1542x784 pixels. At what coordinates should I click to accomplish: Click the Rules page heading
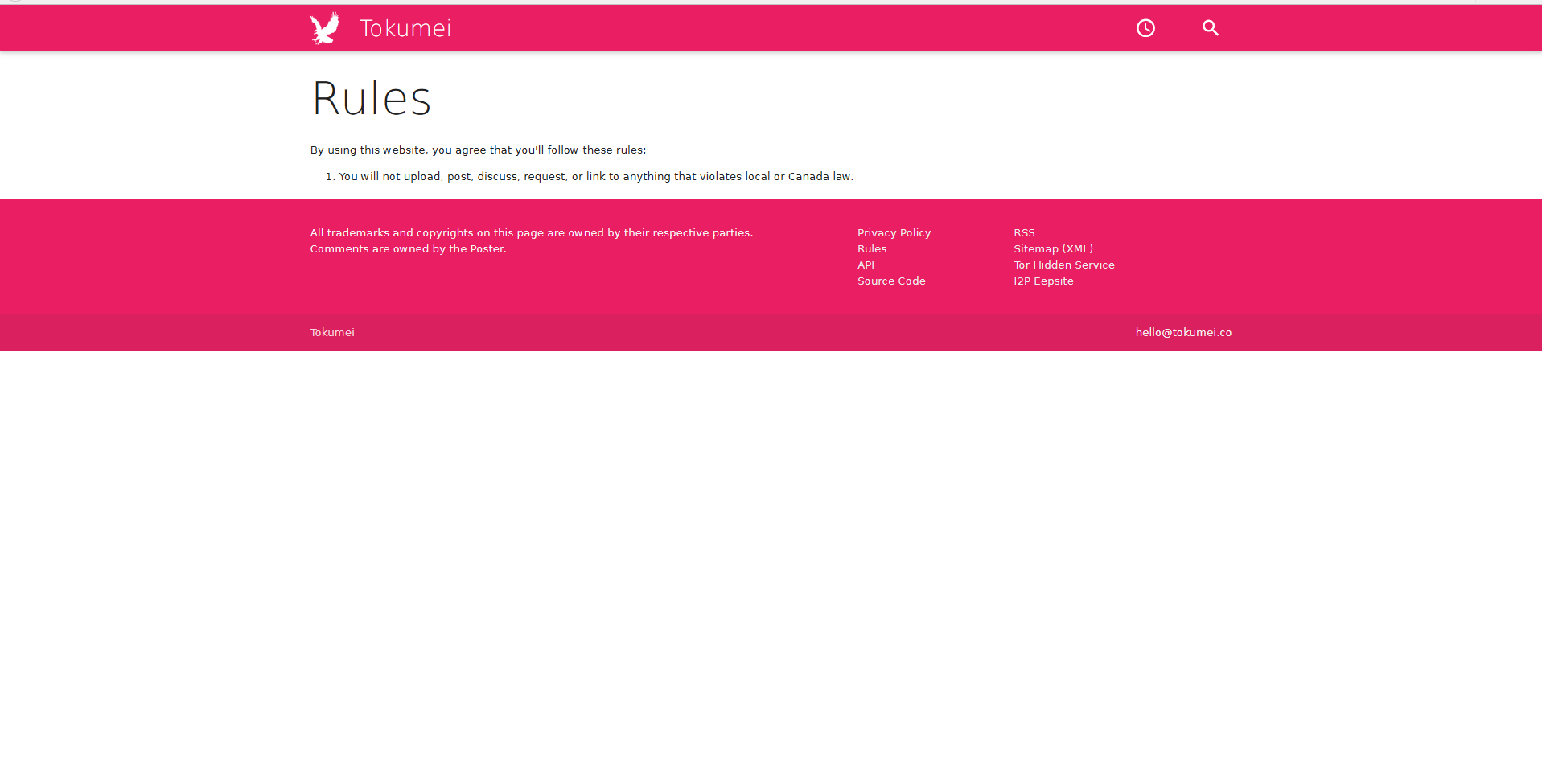[371, 98]
